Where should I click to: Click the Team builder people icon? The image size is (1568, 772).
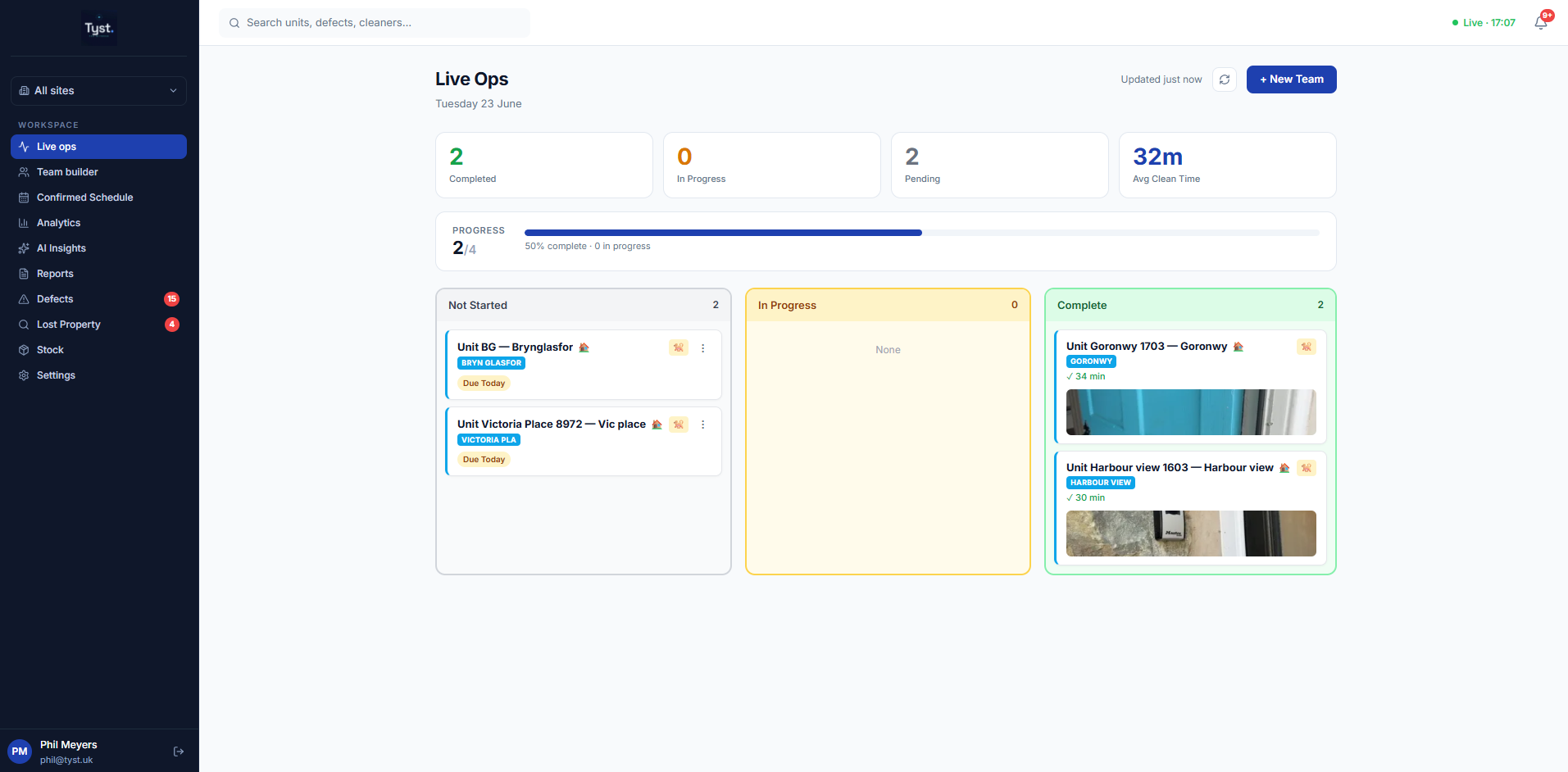coord(24,172)
